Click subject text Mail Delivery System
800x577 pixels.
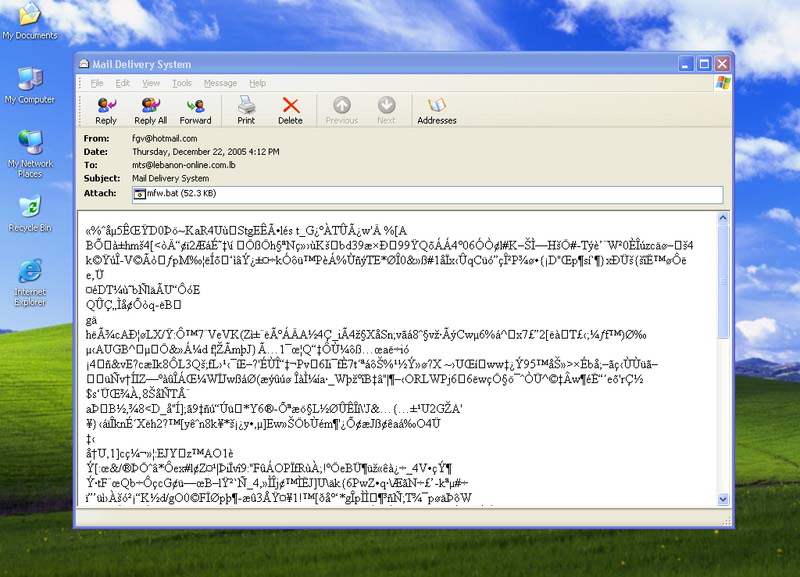point(170,178)
